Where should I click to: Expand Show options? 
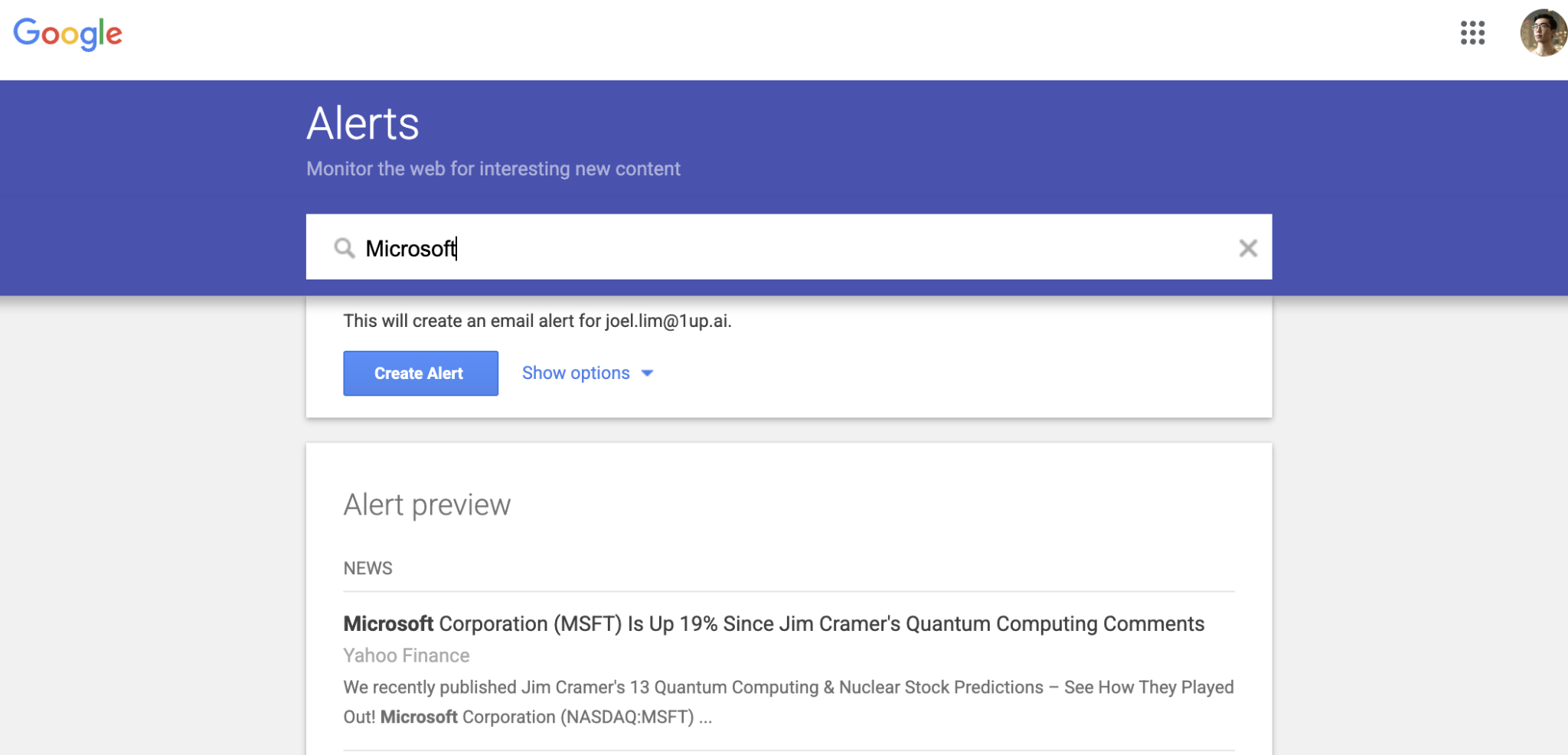pyautogui.click(x=587, y=373)
